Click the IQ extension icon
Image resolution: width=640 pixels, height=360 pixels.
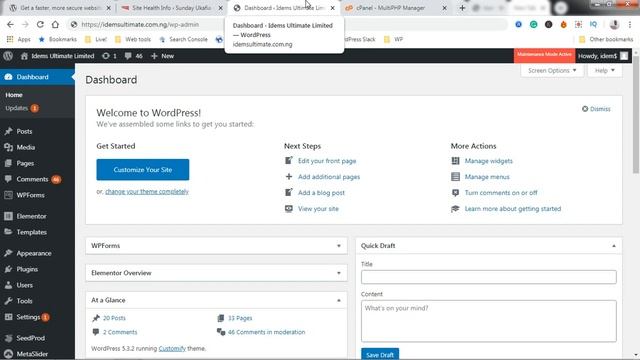pos(593,24)
